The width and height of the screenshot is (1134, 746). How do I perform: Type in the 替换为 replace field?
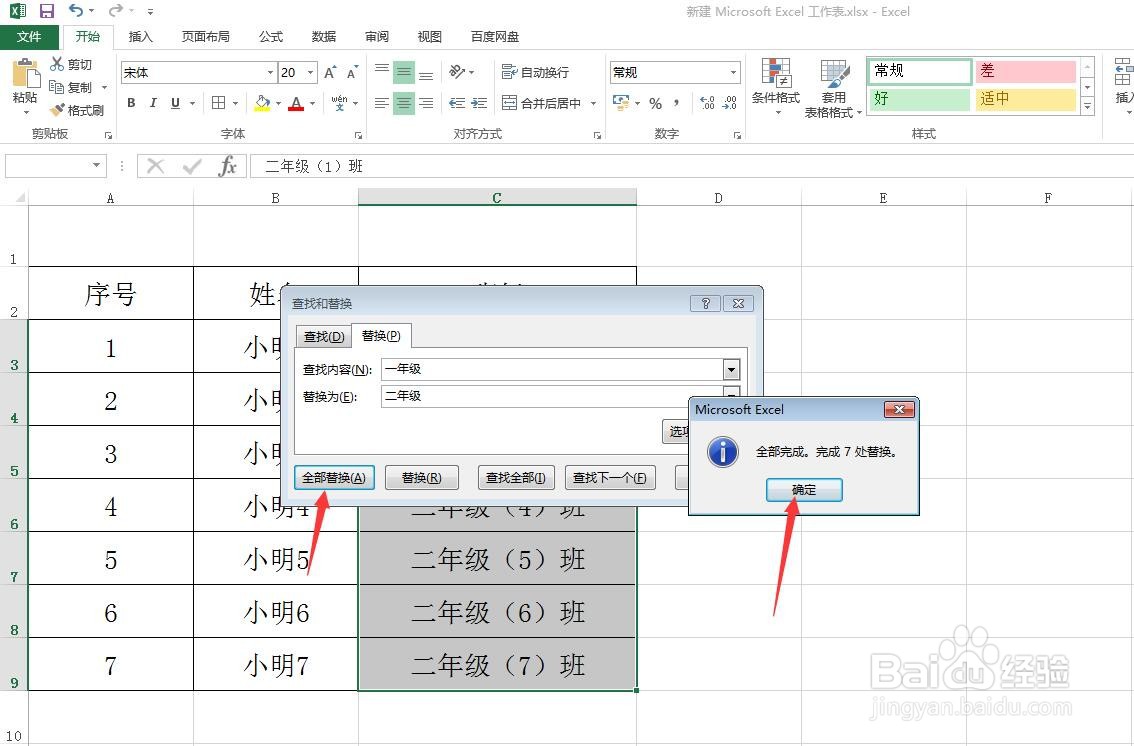(x=530, y=396)
